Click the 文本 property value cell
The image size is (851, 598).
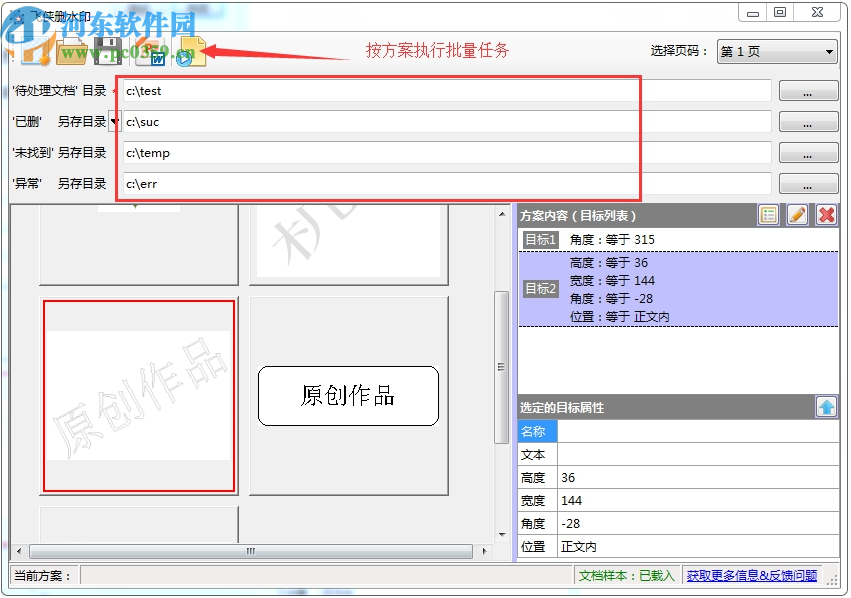pos(698,455)
